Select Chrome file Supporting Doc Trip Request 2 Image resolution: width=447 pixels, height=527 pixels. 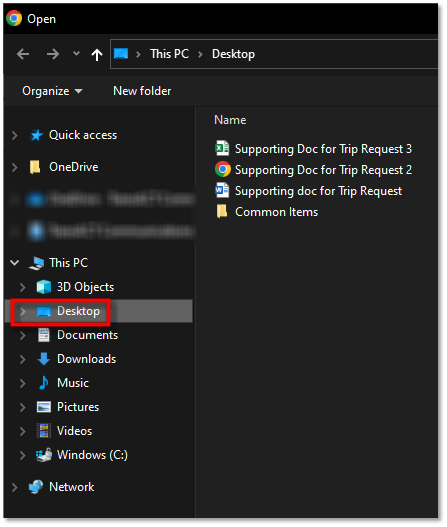coord(313,170)
